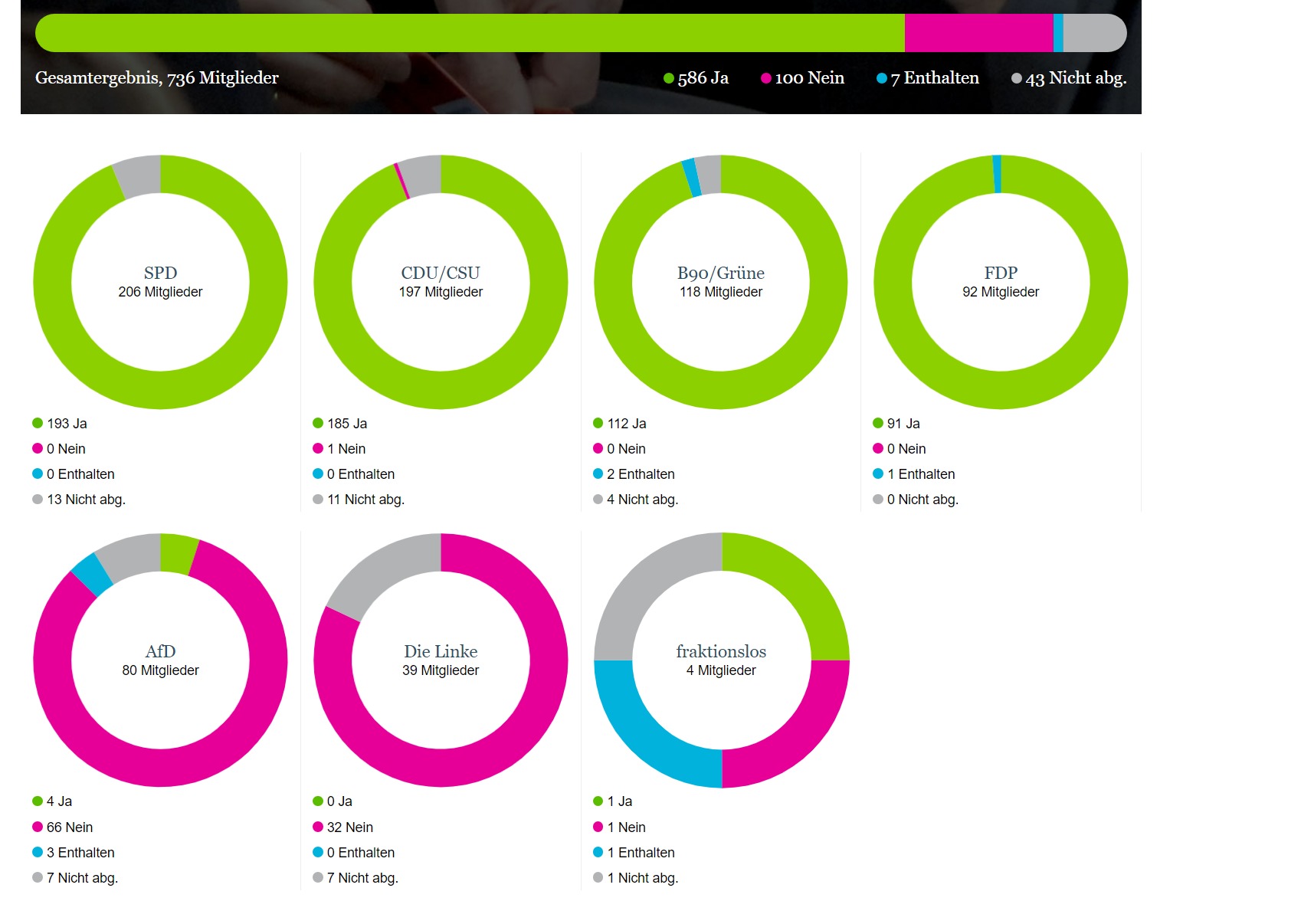Click the 66 Nein legend entry under AfD
Screen dimensions: 1301x924
69,827
